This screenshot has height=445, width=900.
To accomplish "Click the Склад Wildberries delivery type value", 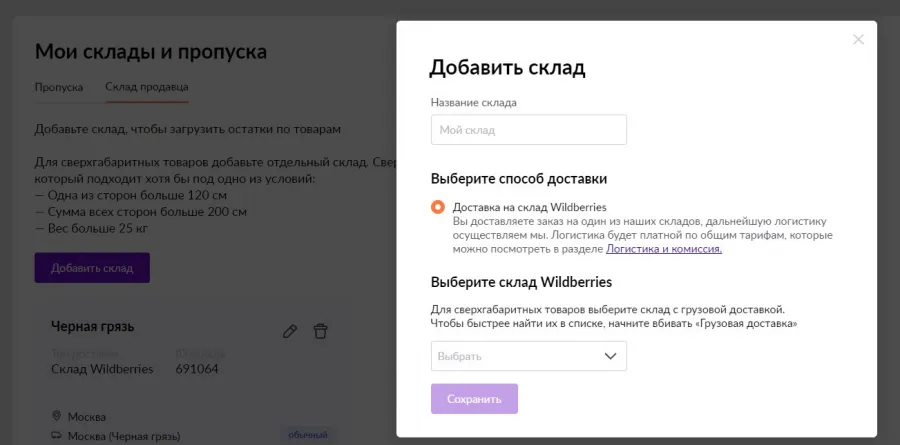I will (x=102, y=369).
